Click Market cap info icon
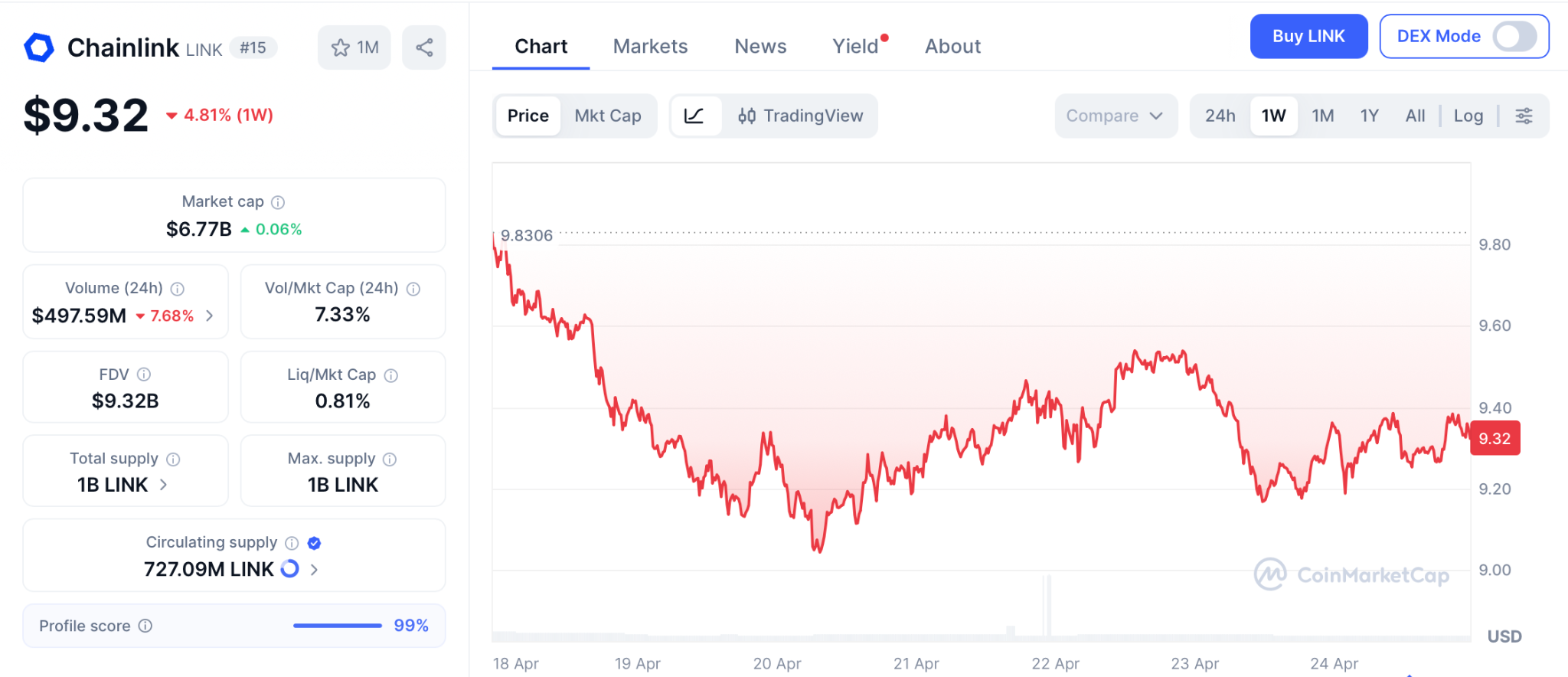The width and height of the screenshot is (1568, 677). click(x=279, y=202)
